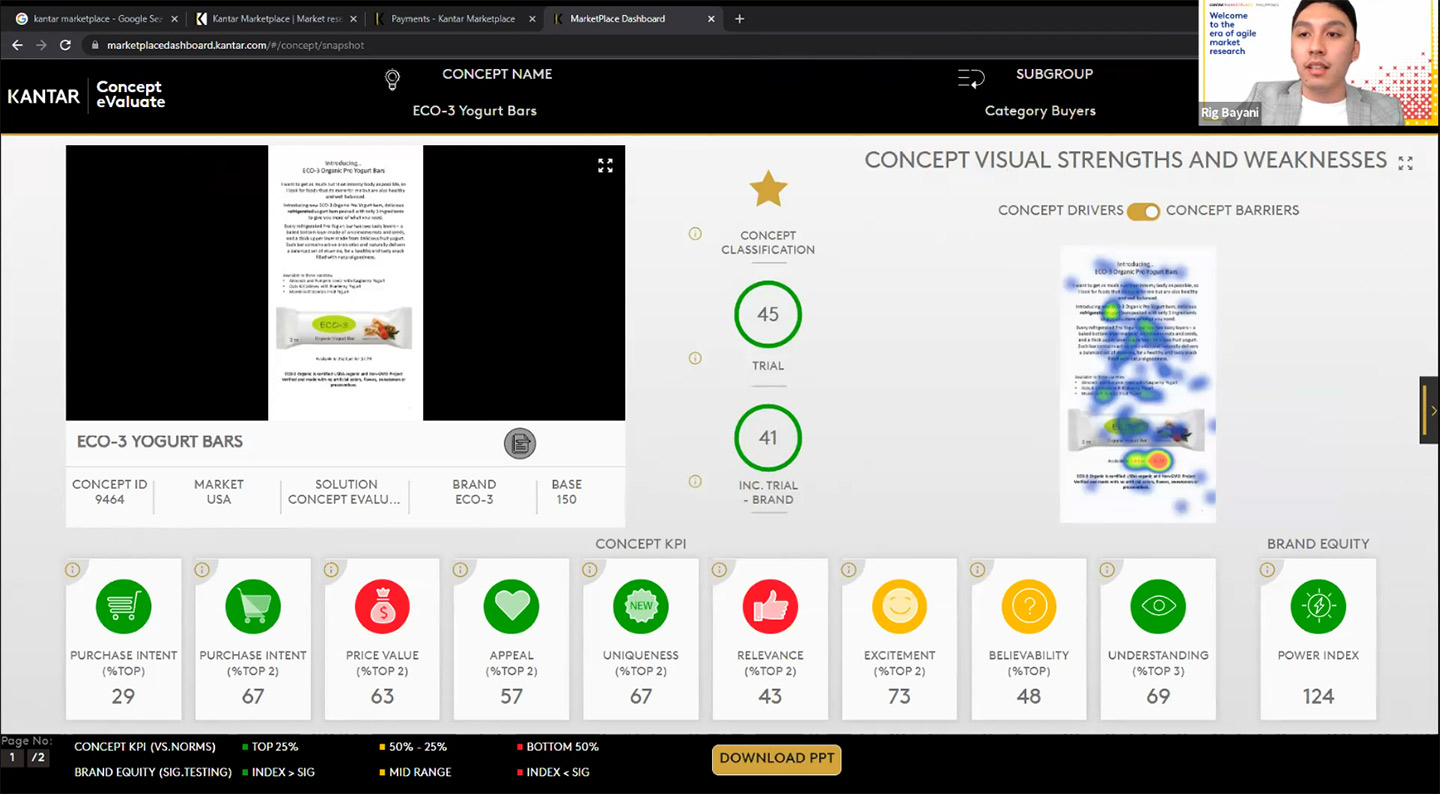Open the Subgroup selector icon
This screenshot has width=1440, height=794.
[x=970, y=79]
